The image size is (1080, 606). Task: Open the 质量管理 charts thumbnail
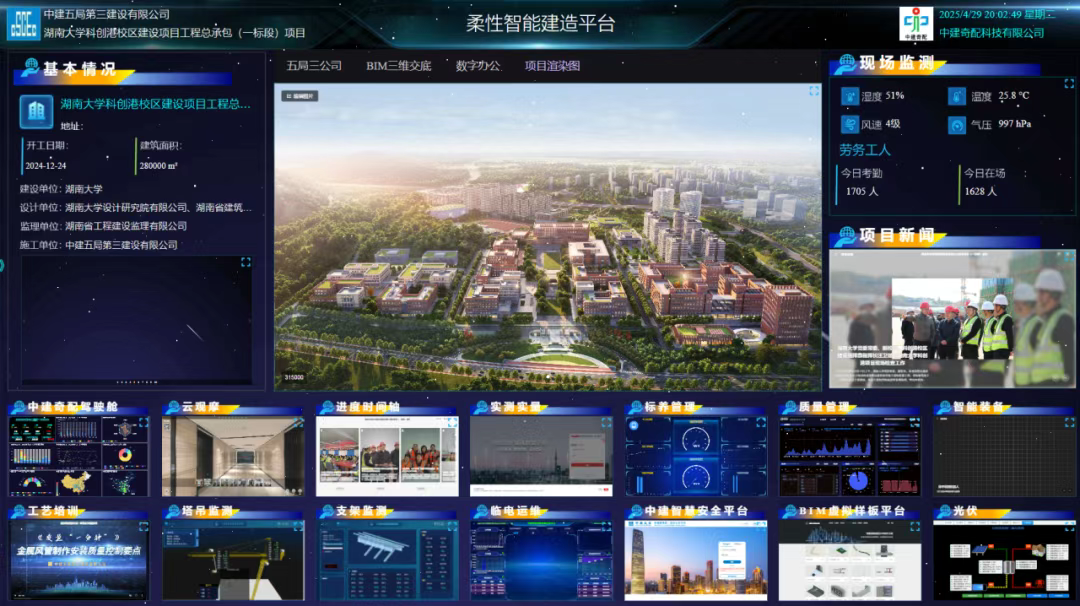coord(850,456)
